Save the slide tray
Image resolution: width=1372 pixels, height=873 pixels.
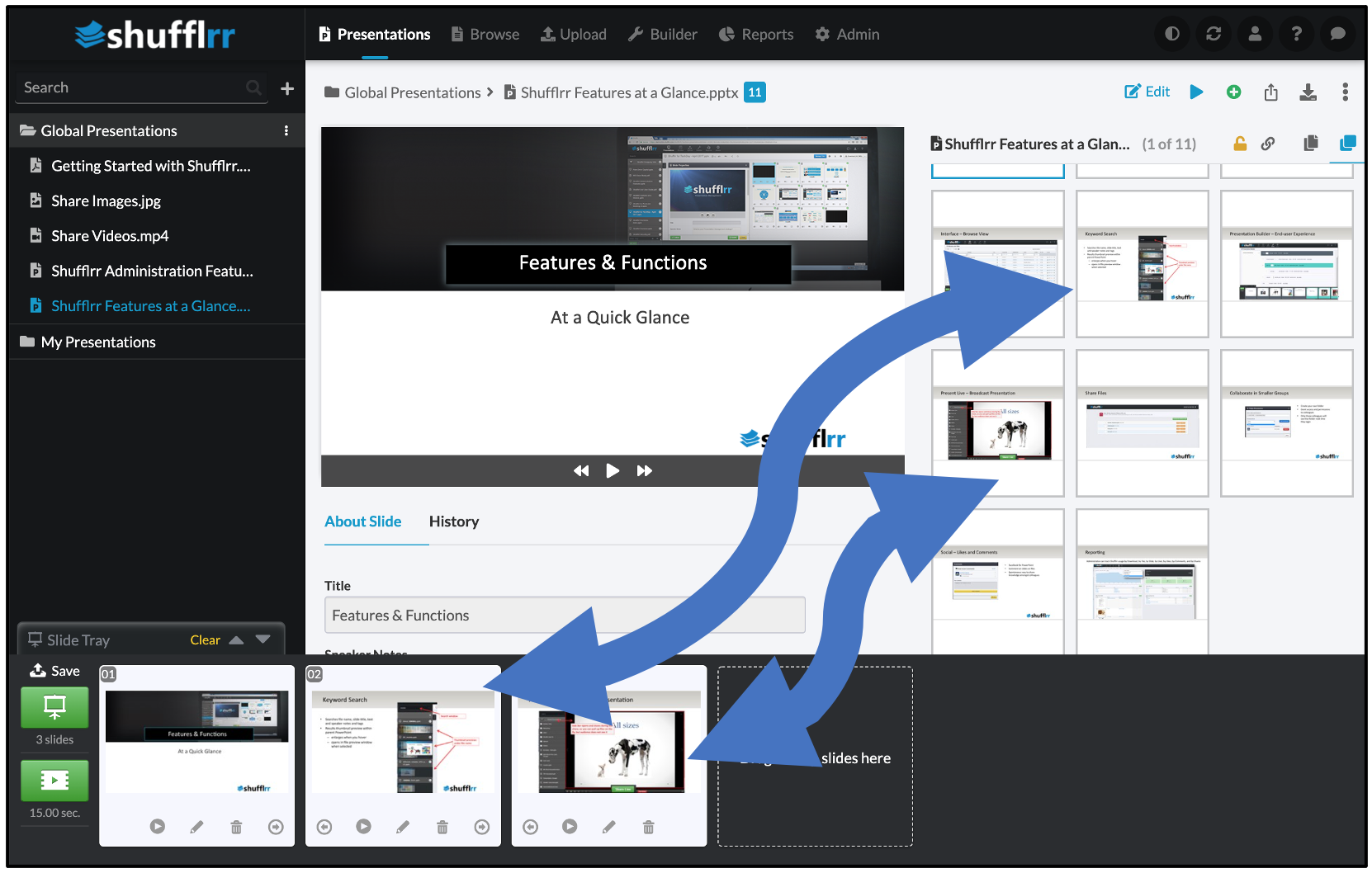pyautogui.click(x=54, y=671)
